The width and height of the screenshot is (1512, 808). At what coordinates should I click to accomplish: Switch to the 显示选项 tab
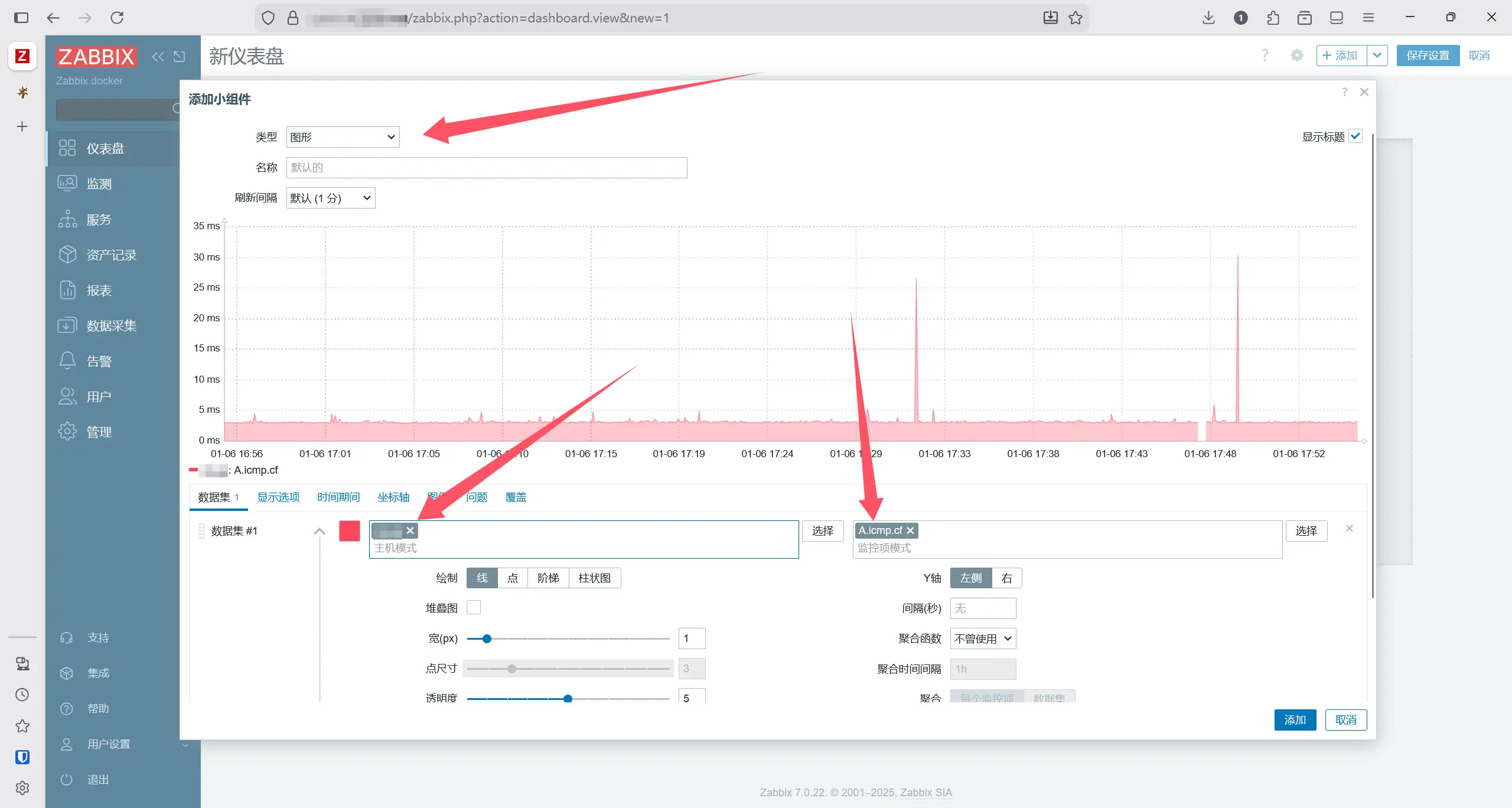pyautogui.click(x=278, y=497)
